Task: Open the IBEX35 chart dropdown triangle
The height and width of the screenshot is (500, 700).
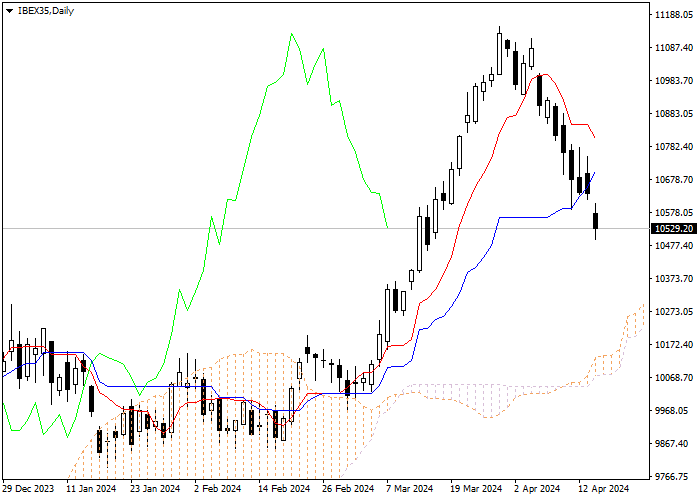Action: (9, 11)
